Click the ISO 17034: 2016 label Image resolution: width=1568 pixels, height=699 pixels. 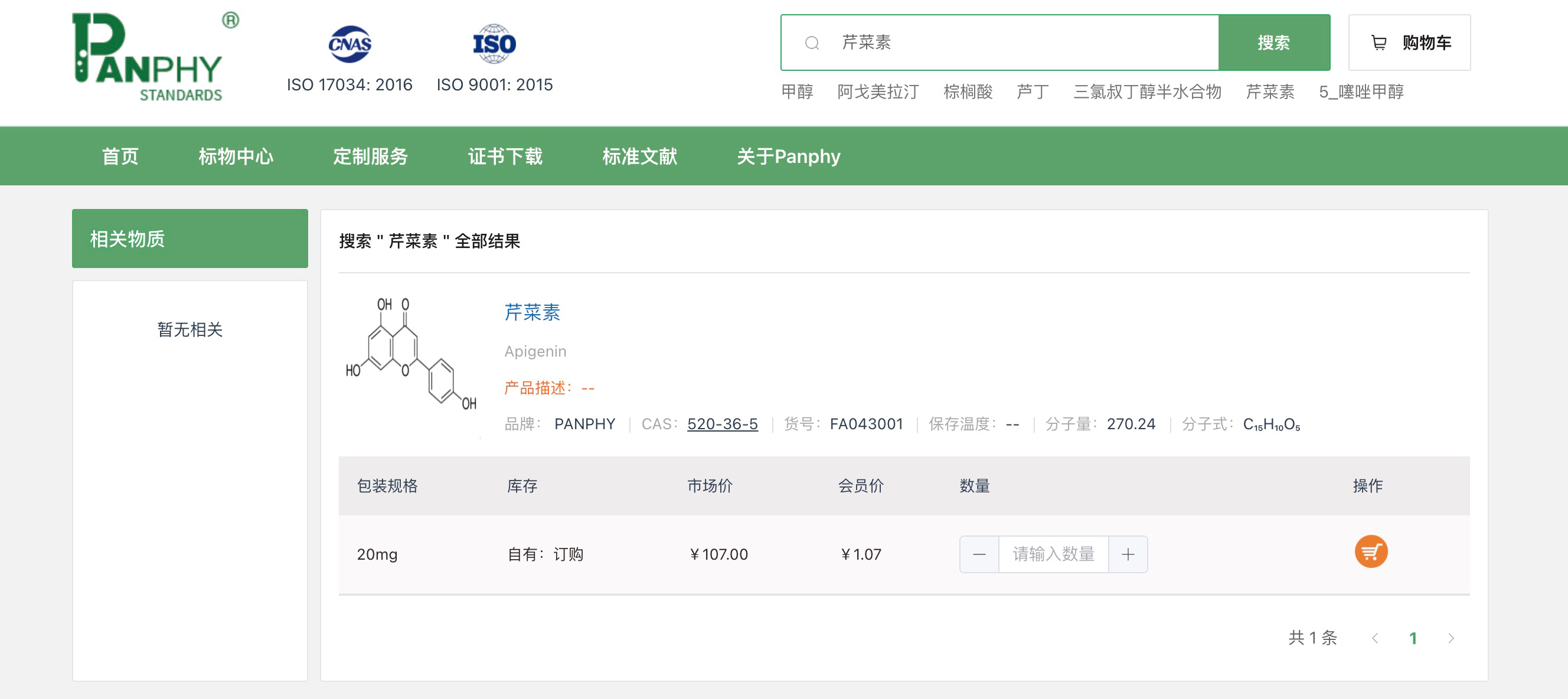tap(349, 84)
